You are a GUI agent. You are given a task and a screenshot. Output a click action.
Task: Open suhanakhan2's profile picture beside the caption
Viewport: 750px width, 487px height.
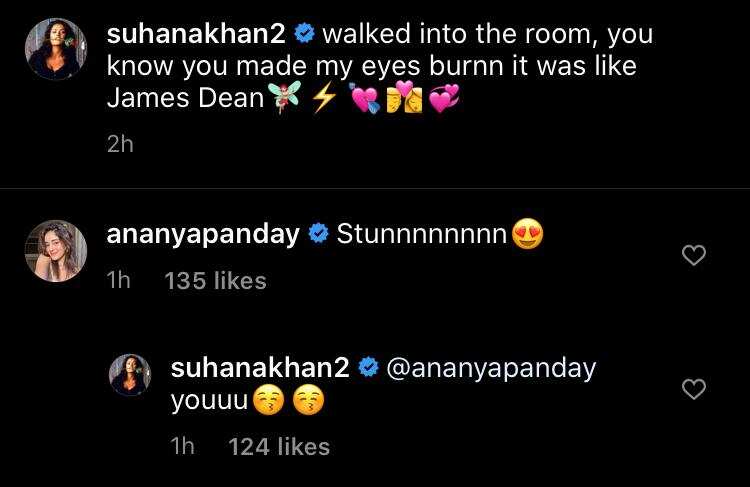coord(56,49)
